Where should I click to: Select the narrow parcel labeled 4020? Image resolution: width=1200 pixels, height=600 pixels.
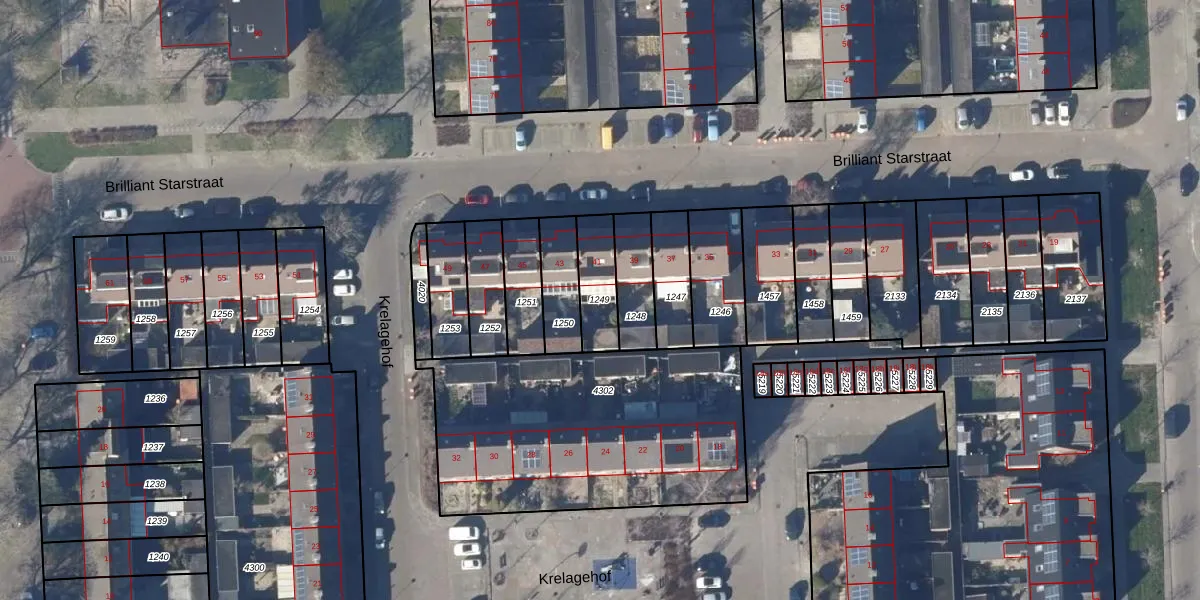pyautogui.click(x=421, y=293)
